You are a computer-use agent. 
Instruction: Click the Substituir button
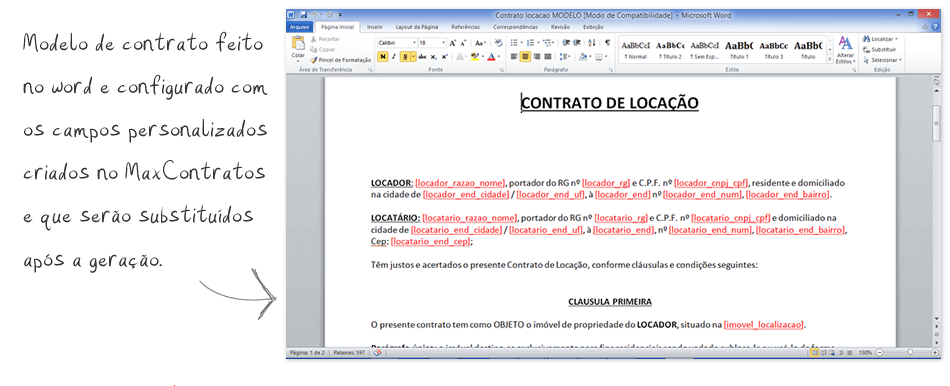[880, 49]
